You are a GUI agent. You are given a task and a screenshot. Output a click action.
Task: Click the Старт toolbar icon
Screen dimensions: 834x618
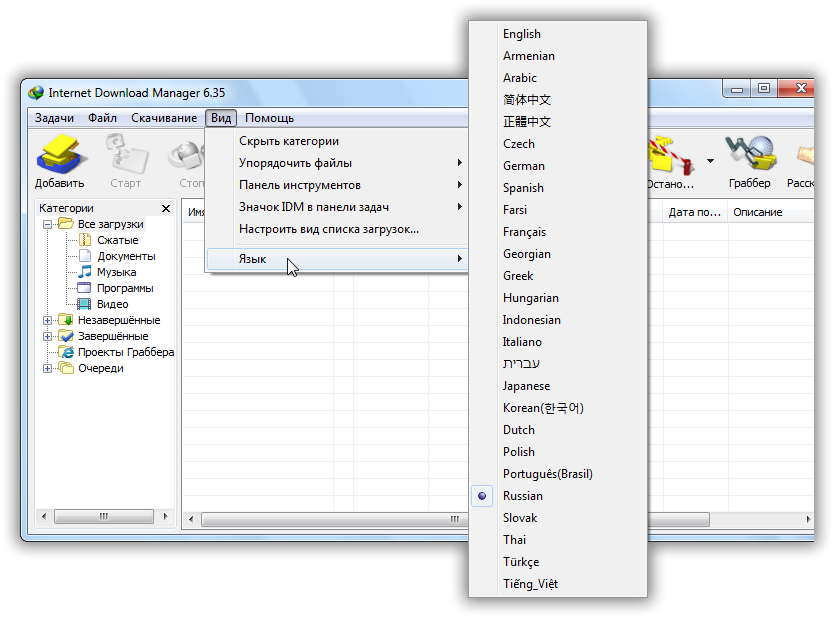click(x=127, y=154)
